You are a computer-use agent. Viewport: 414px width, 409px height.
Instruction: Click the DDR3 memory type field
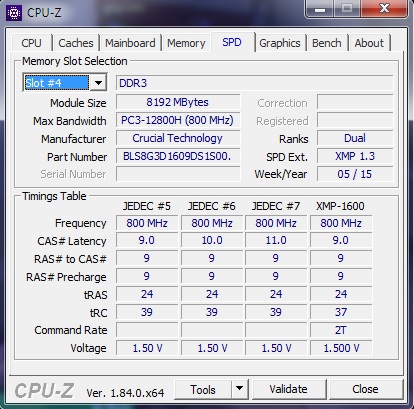click(254, 83)
